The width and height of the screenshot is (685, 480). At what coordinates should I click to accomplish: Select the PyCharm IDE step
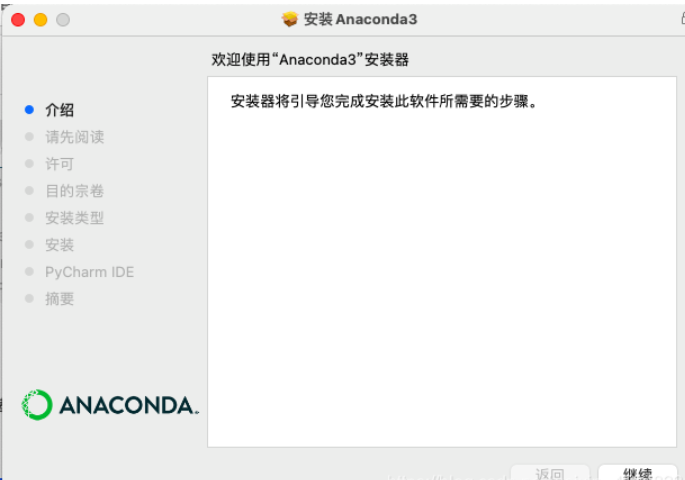90,272
